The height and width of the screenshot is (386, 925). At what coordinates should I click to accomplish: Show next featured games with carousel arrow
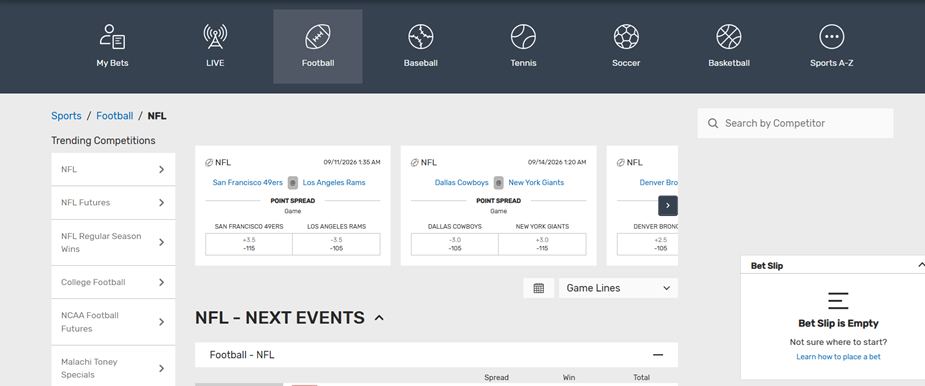click(668, 205)
